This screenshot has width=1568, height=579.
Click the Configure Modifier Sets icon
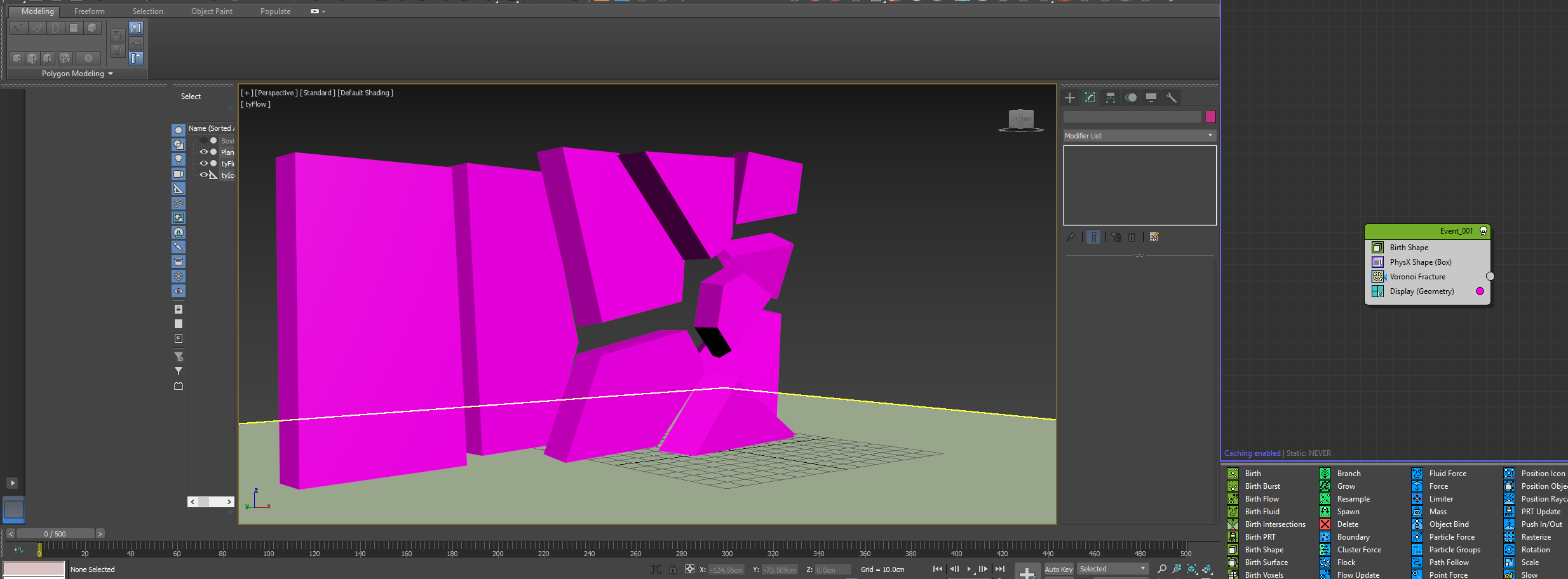[1154, 237]
